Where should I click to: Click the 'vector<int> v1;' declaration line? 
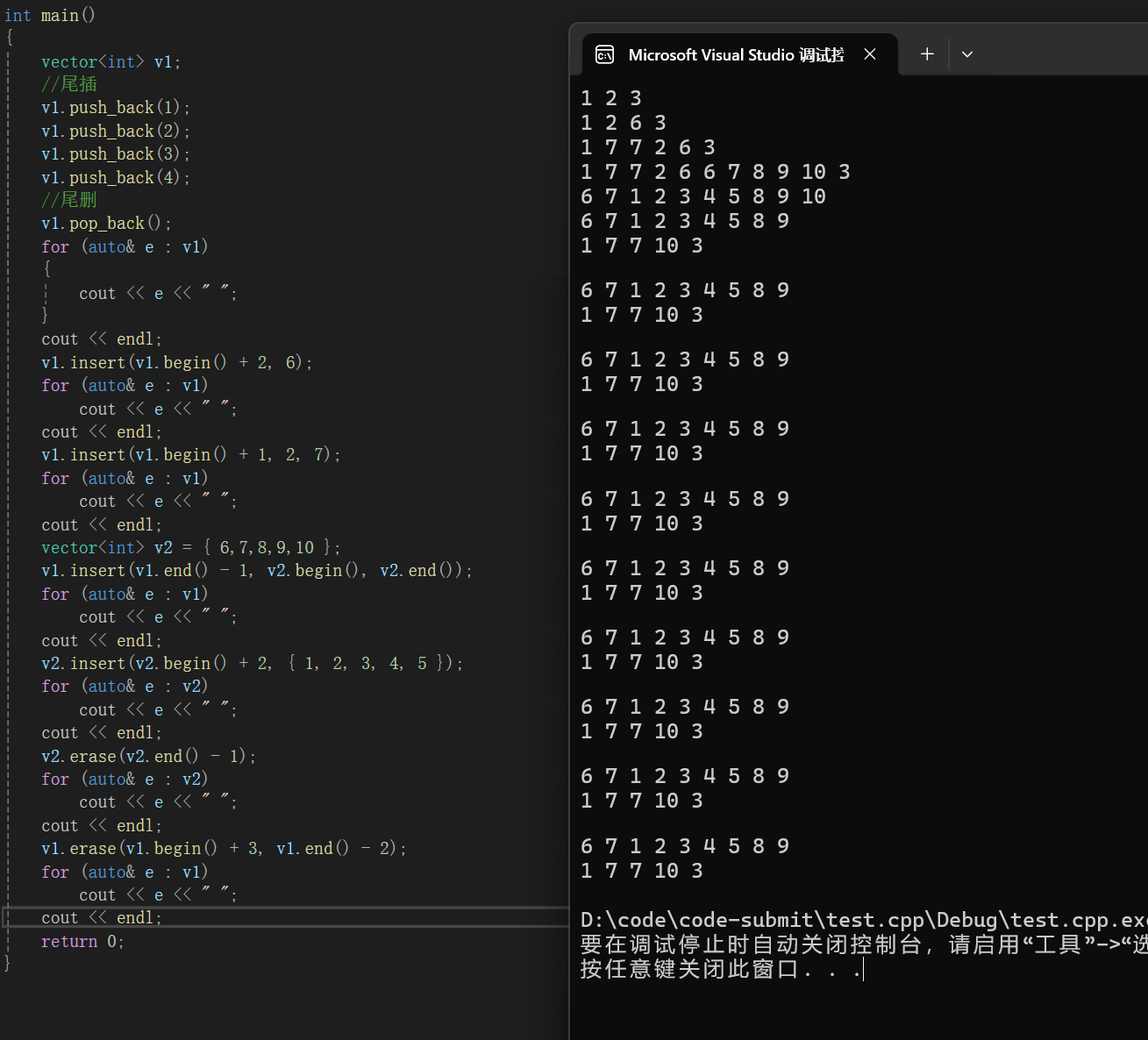pyautogui.click(x=111, y=62)
